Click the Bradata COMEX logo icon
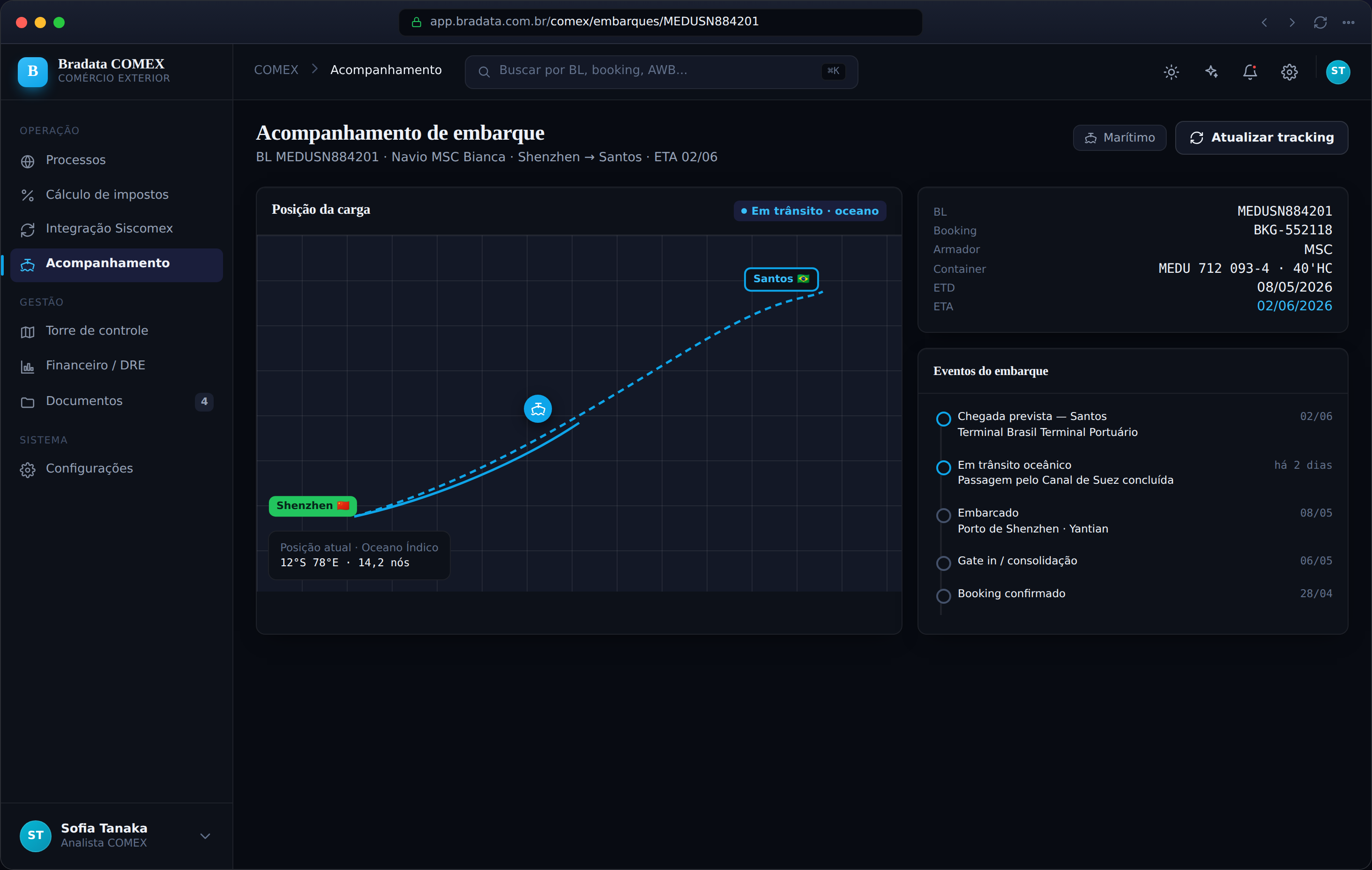The image size is (1372, 870). point(32,71)
